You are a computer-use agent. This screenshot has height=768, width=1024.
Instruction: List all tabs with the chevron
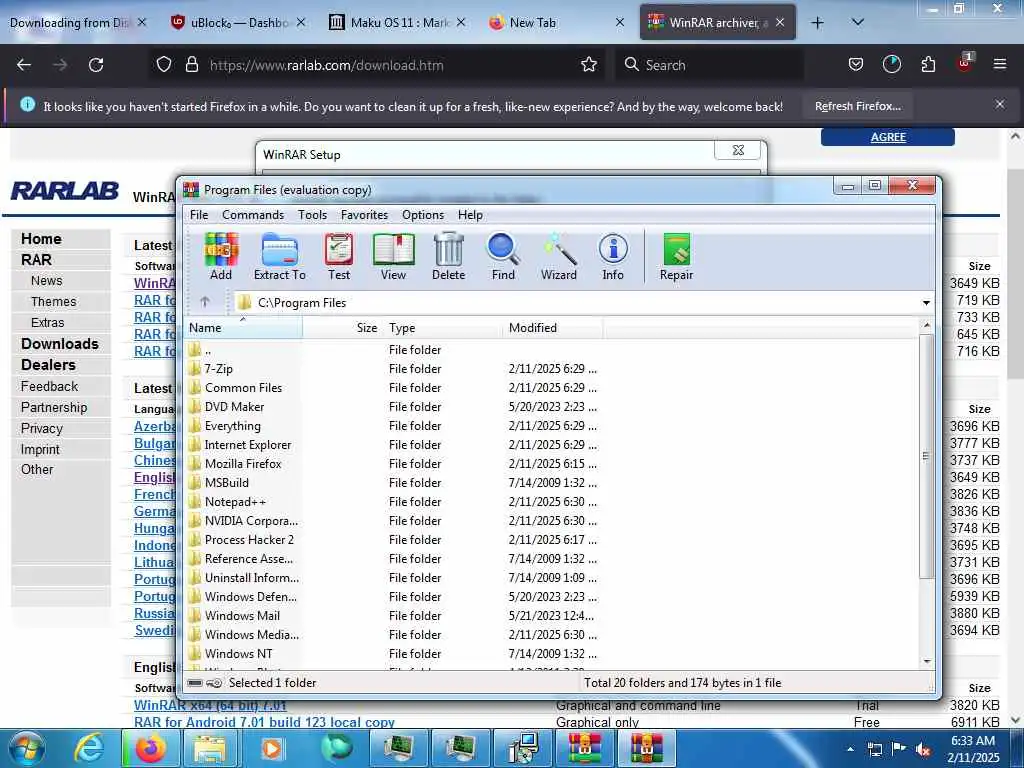858,22
